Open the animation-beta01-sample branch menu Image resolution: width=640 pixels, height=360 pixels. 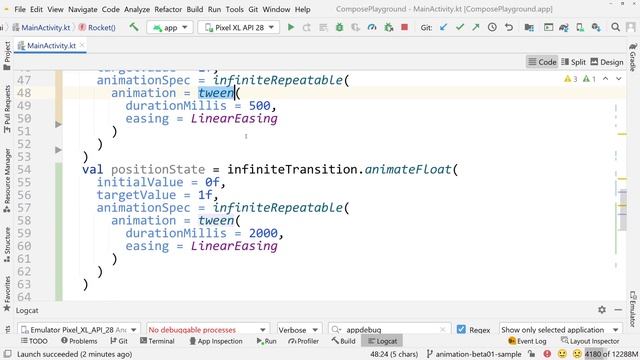(473, 354)
